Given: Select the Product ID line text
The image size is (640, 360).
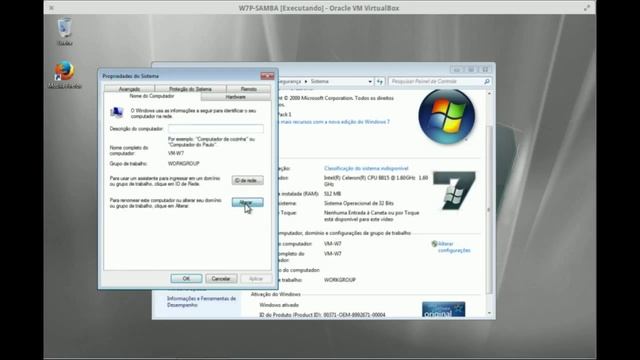Looking at the screenshot, I should (322, 315).
